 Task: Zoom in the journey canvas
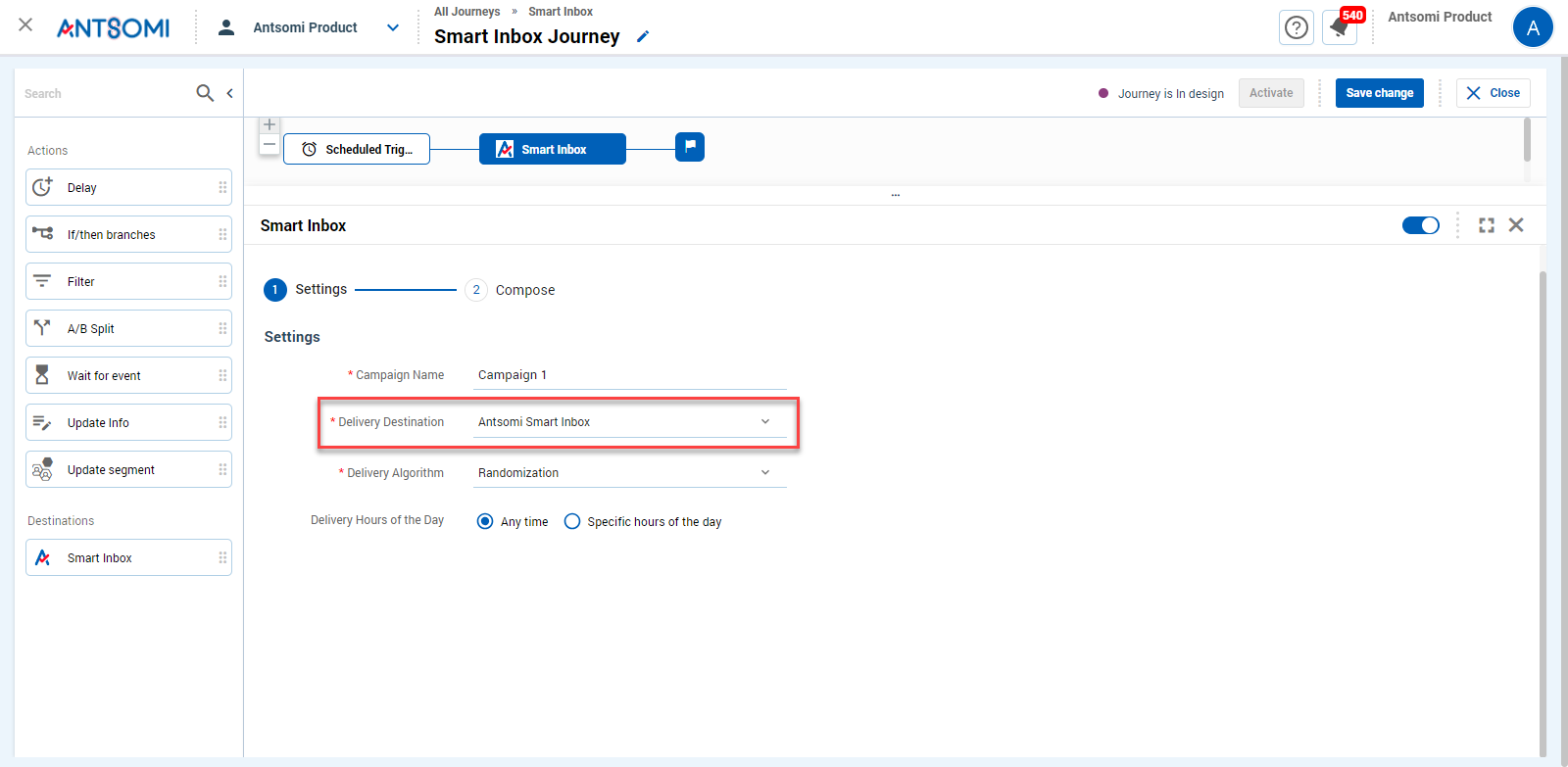point(269,125)
